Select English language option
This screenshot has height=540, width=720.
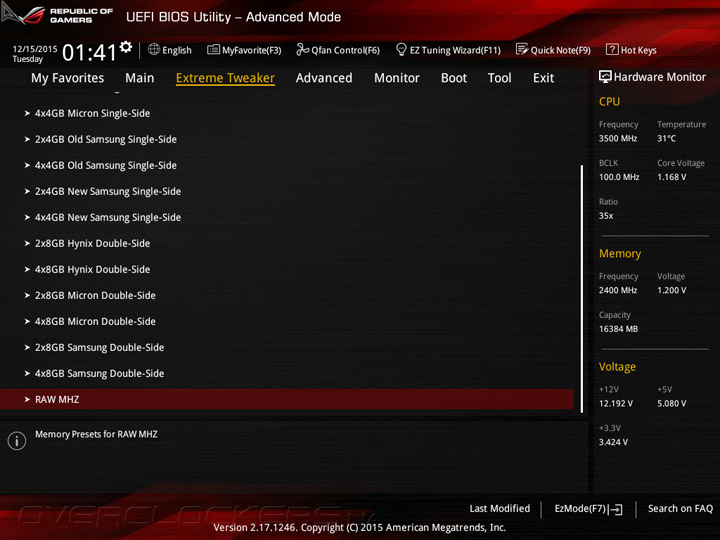[x=177, y=50]
